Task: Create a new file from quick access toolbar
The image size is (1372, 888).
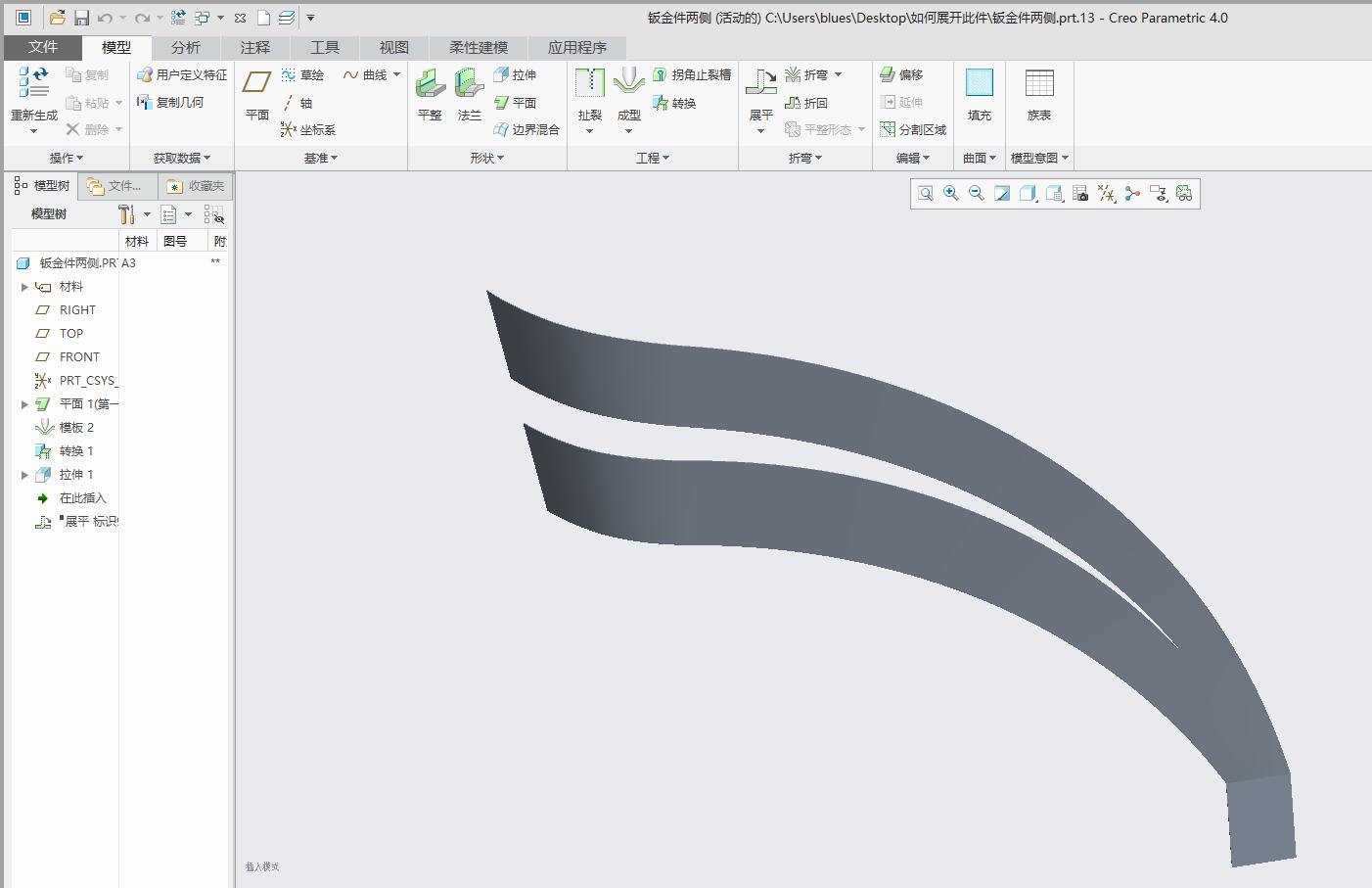Action: [x=263, y=18]
